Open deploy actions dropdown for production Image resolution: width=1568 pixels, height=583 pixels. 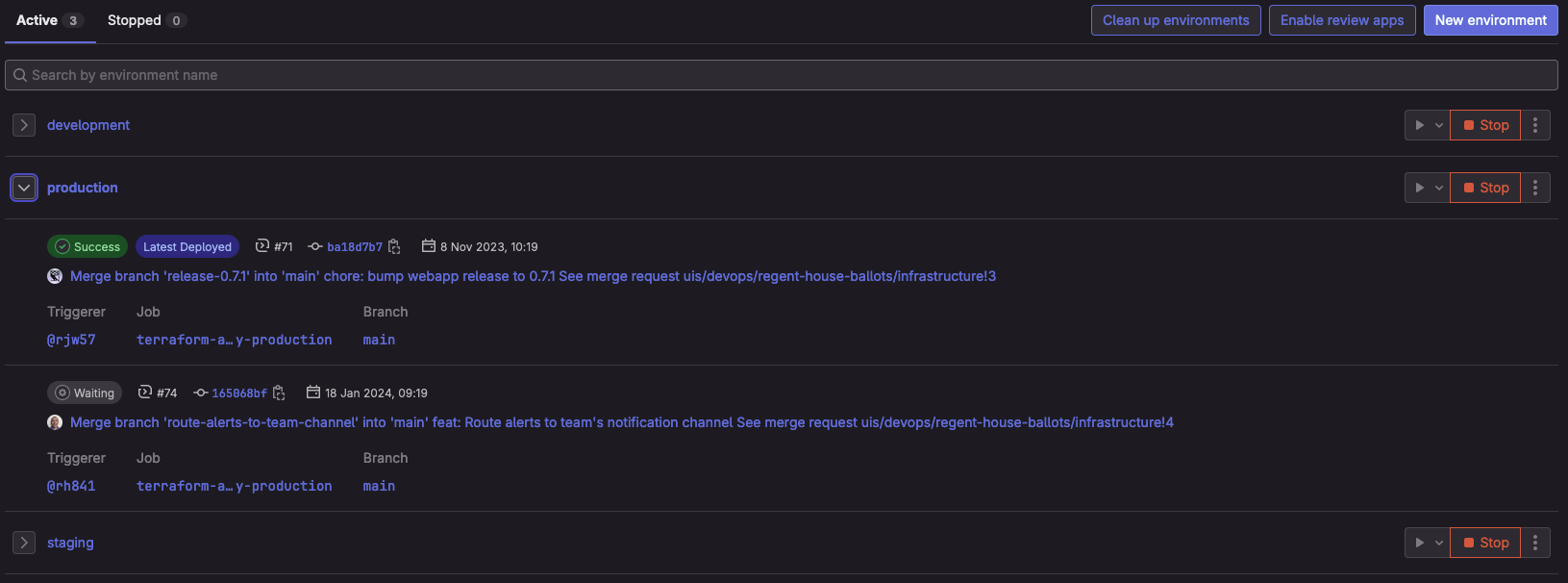tap(1438, 188)
